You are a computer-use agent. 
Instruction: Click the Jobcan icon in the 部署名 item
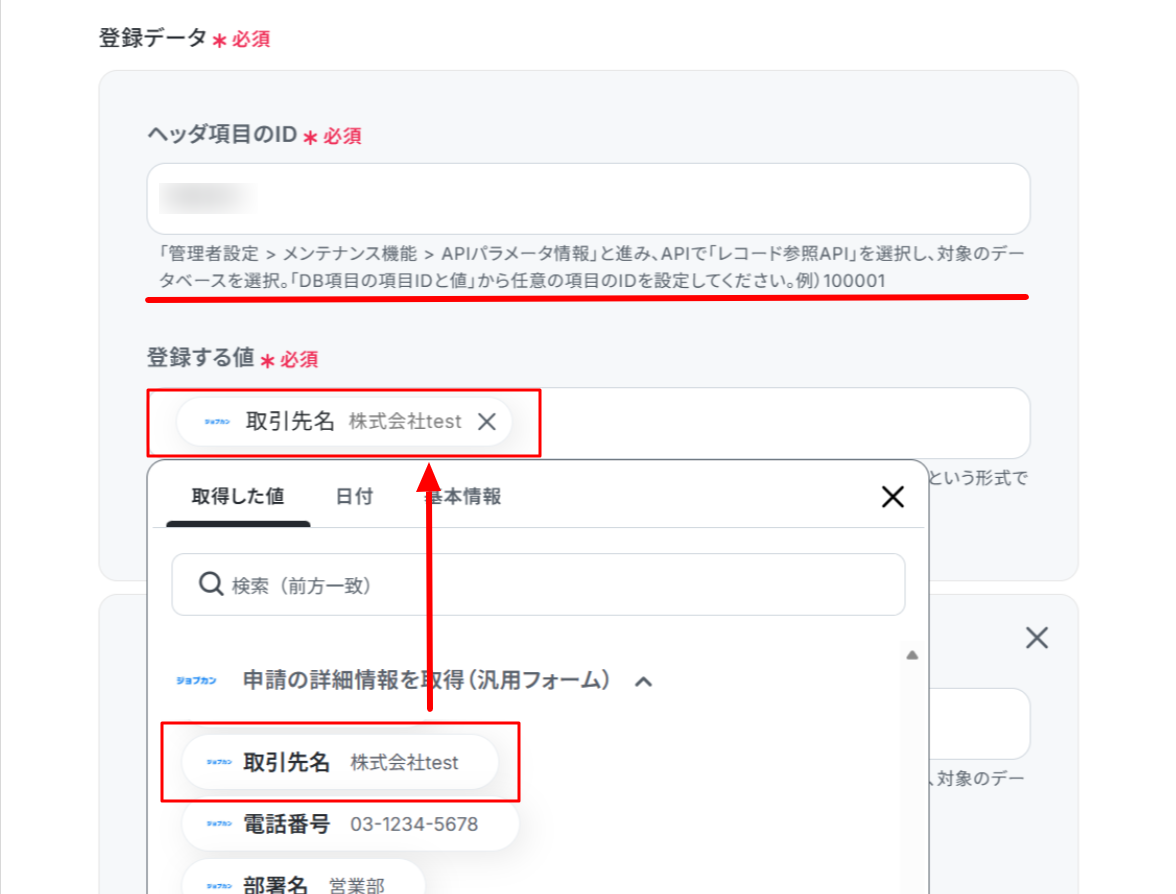pos(219,886)
